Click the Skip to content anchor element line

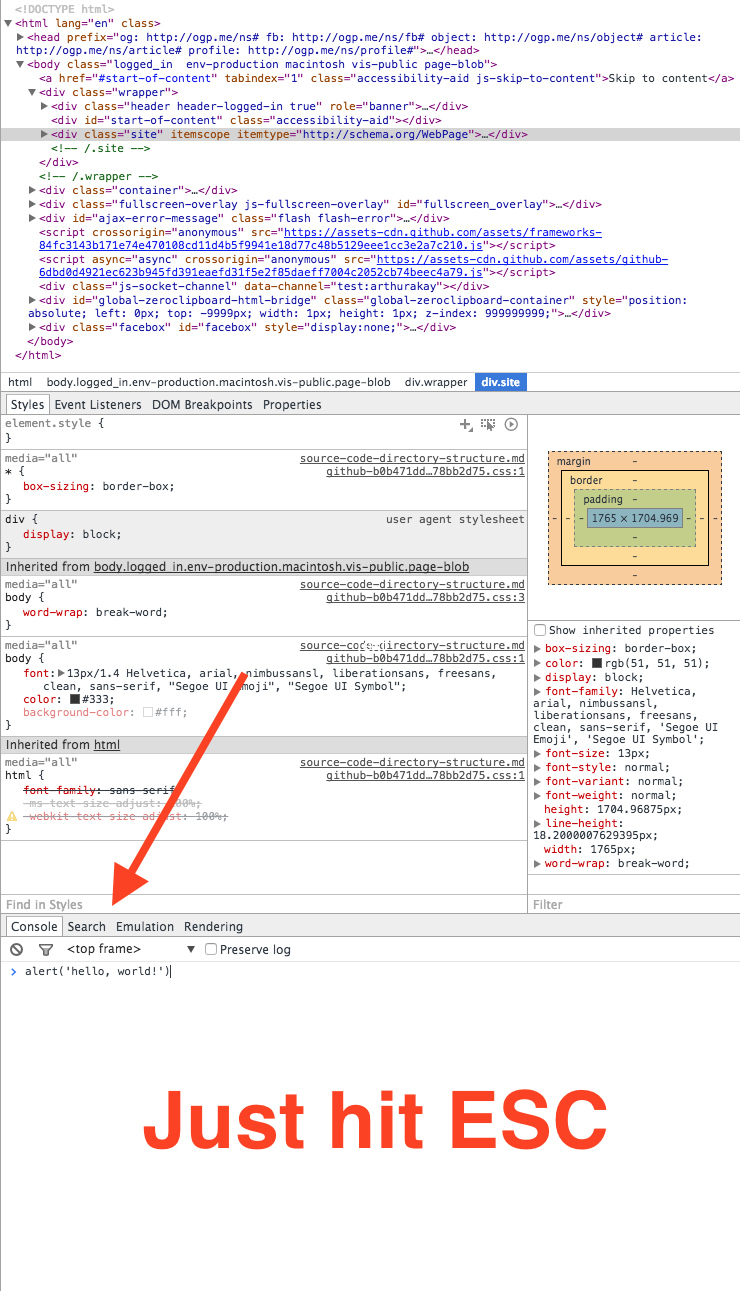pyautogui.click(x=386, y=78)
